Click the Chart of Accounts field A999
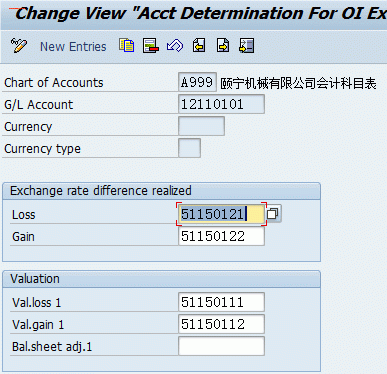Screen dimensions: 387x374 (x=197, y=82)
